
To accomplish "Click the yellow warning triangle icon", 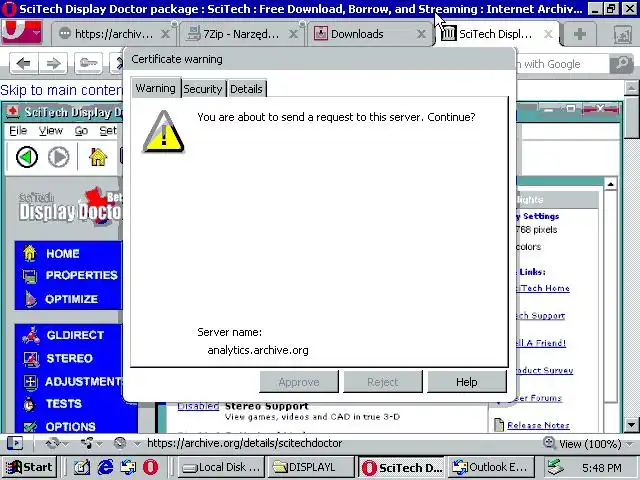I will (x=163, y=131).
